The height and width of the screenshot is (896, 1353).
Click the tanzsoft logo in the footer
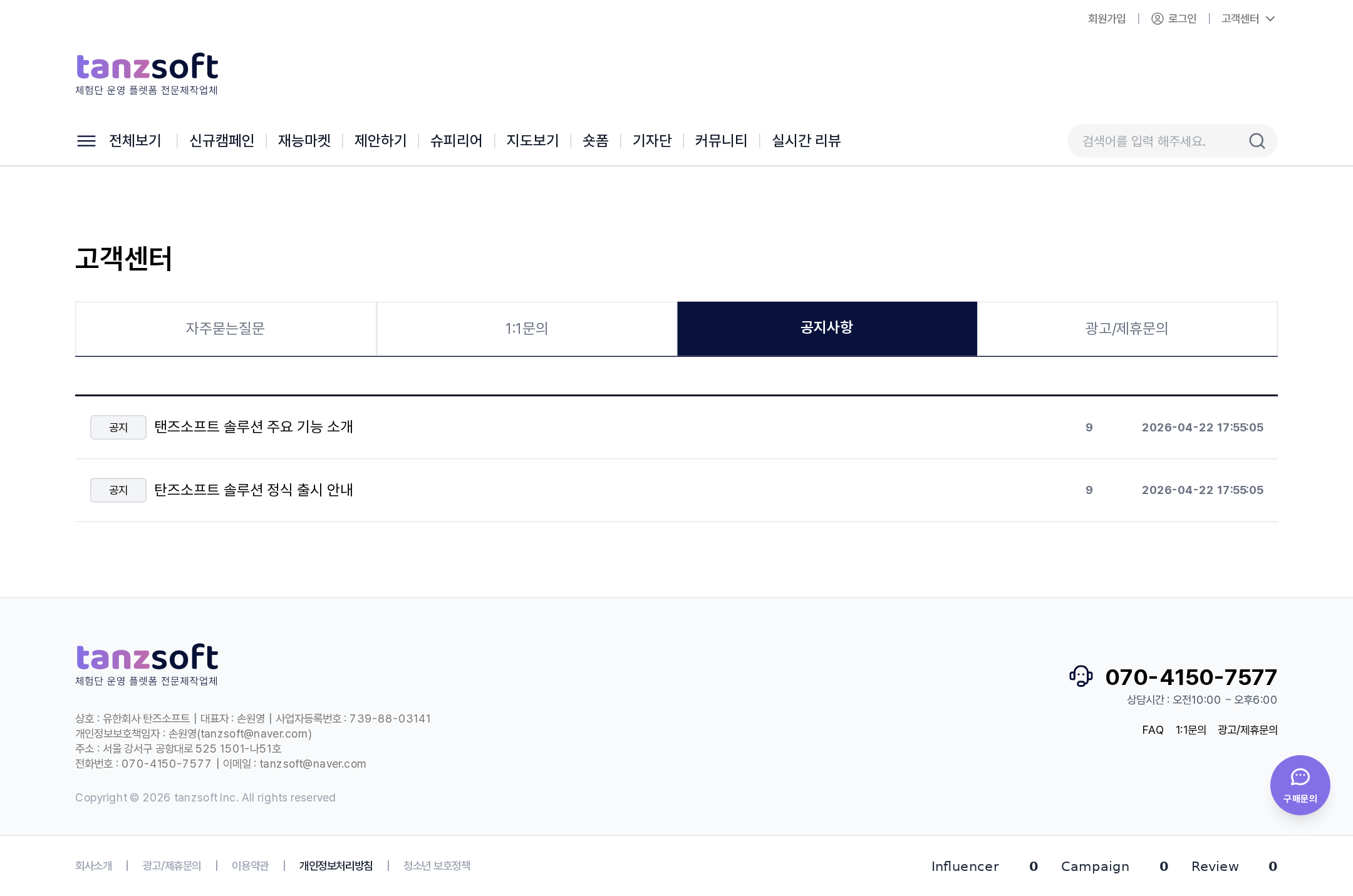147,664
